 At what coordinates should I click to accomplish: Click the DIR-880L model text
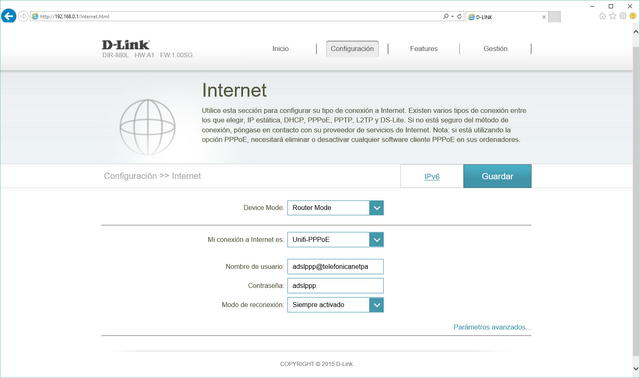[x=116, y=55]
